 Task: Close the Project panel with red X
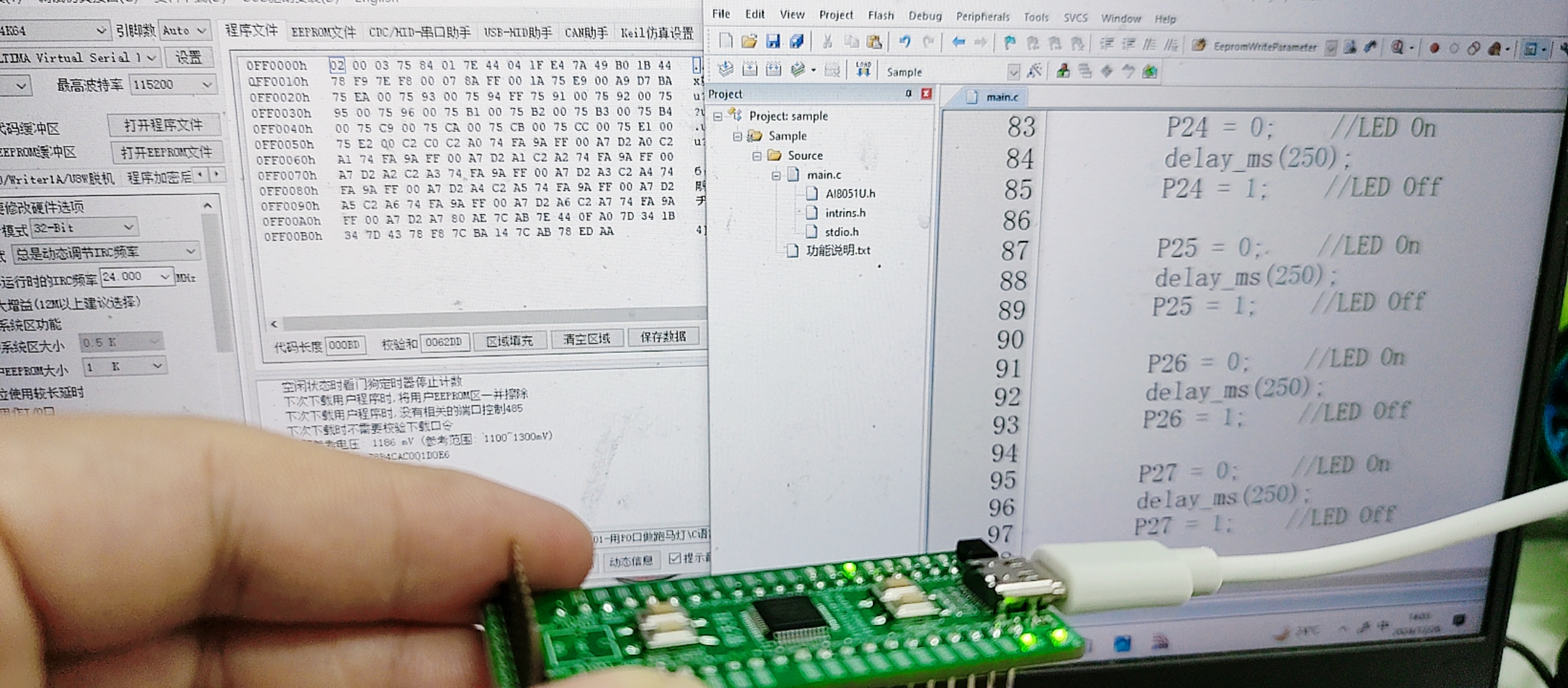point(926,94)
